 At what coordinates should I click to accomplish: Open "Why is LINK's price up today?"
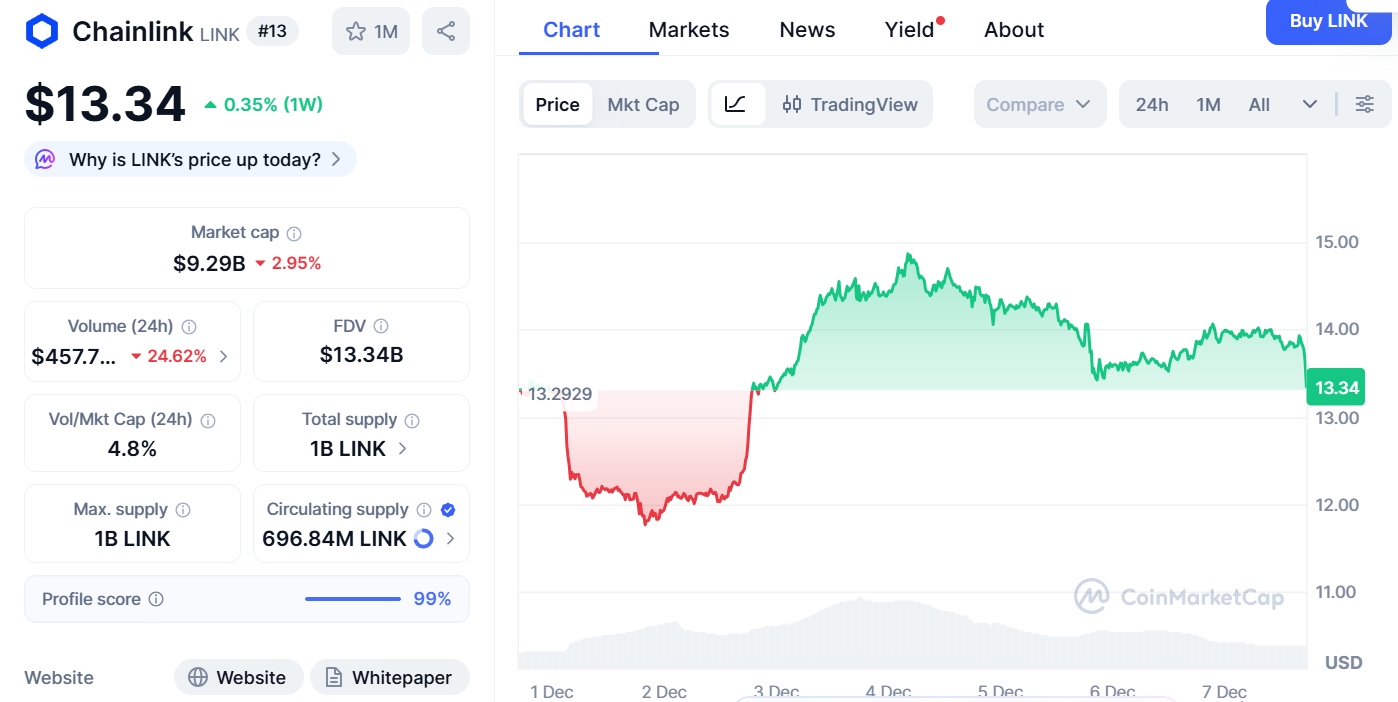coord(194,159)
